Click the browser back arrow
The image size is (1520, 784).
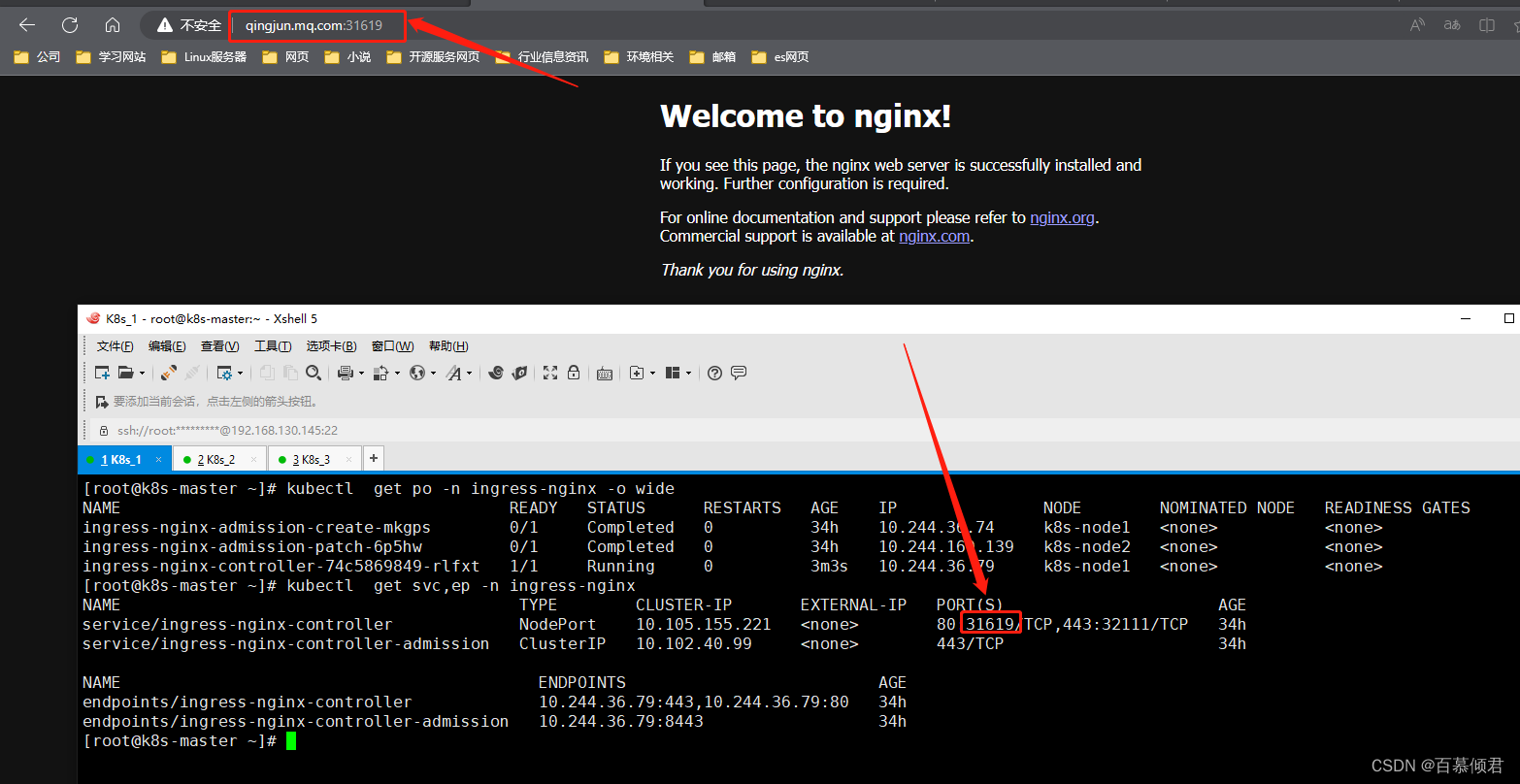point(27,25)
